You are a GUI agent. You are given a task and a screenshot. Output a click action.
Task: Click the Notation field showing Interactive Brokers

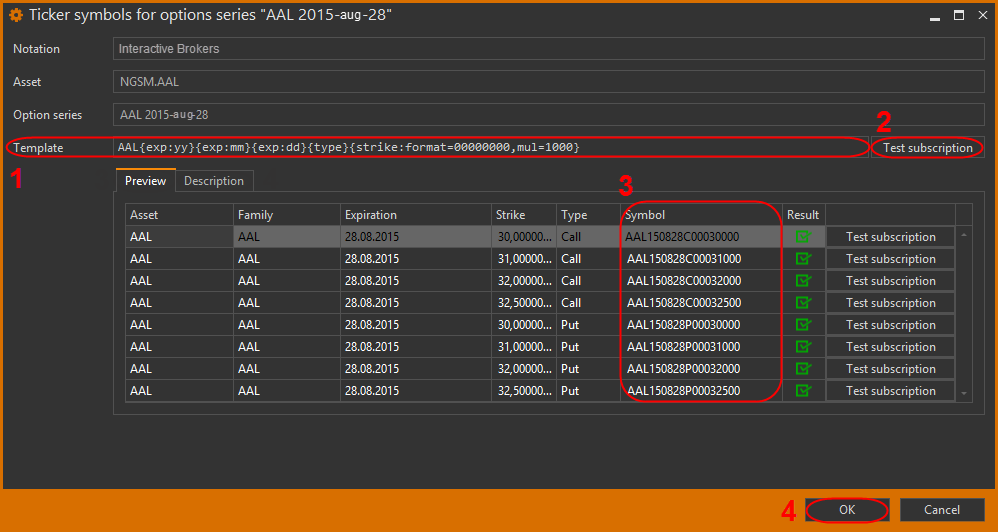click(x=550, y=49)
